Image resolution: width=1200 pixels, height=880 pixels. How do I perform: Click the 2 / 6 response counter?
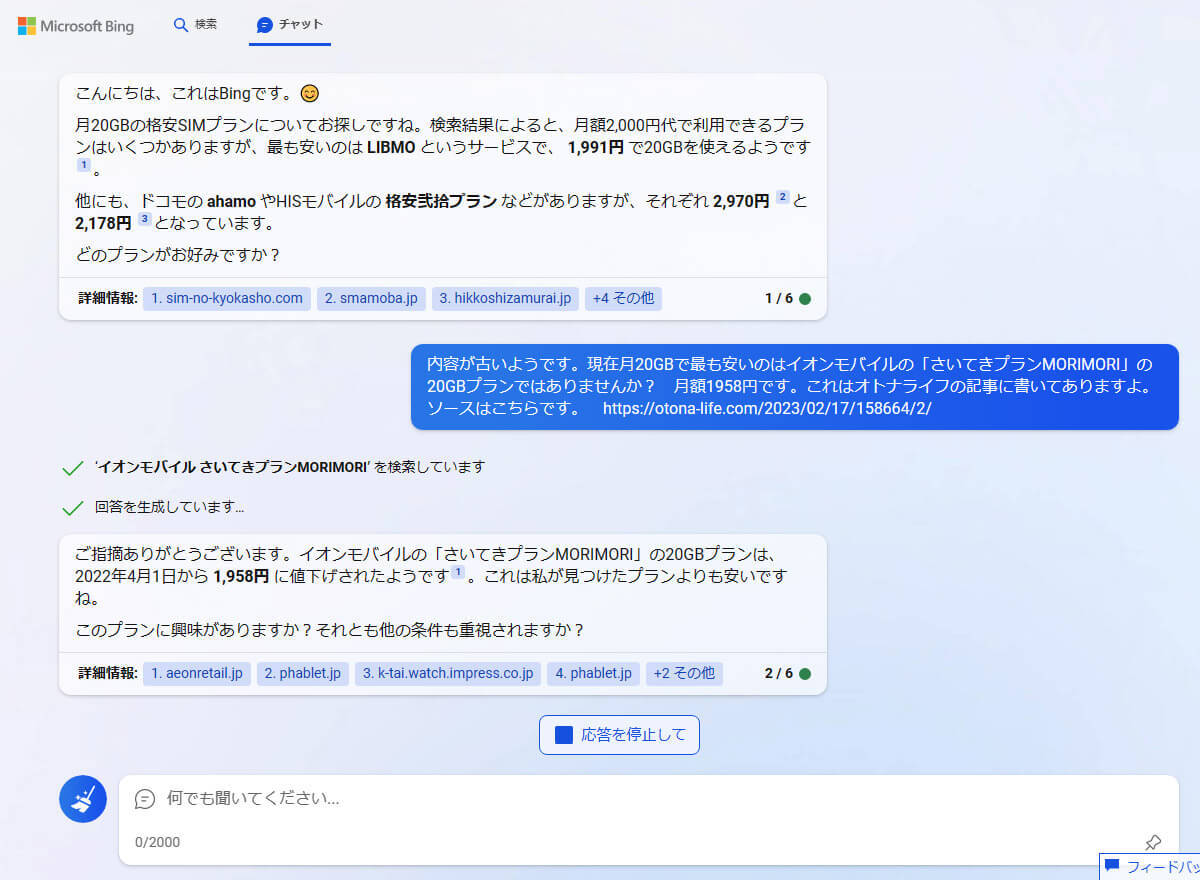779,673
